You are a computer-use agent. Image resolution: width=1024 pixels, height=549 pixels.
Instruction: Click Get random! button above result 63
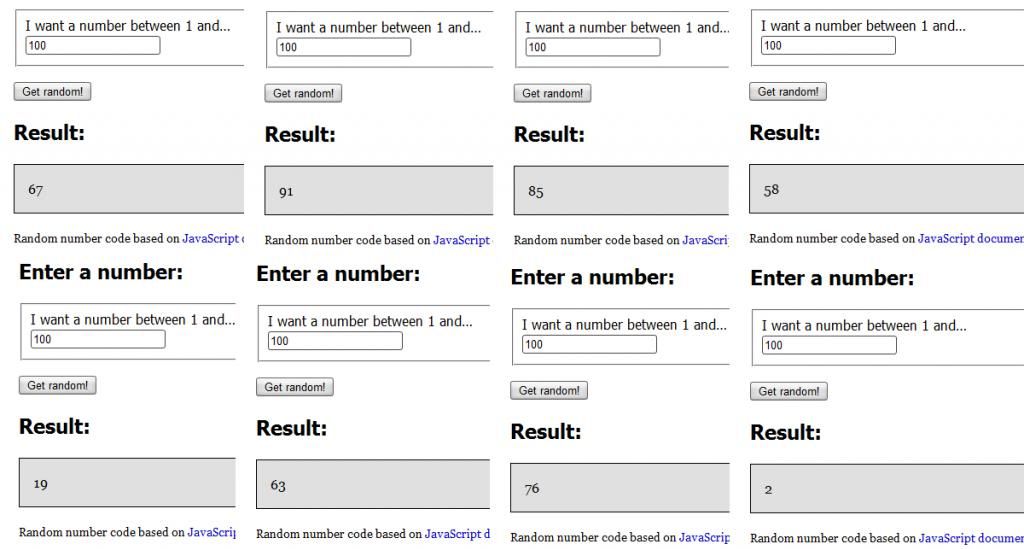coord(295,387)
